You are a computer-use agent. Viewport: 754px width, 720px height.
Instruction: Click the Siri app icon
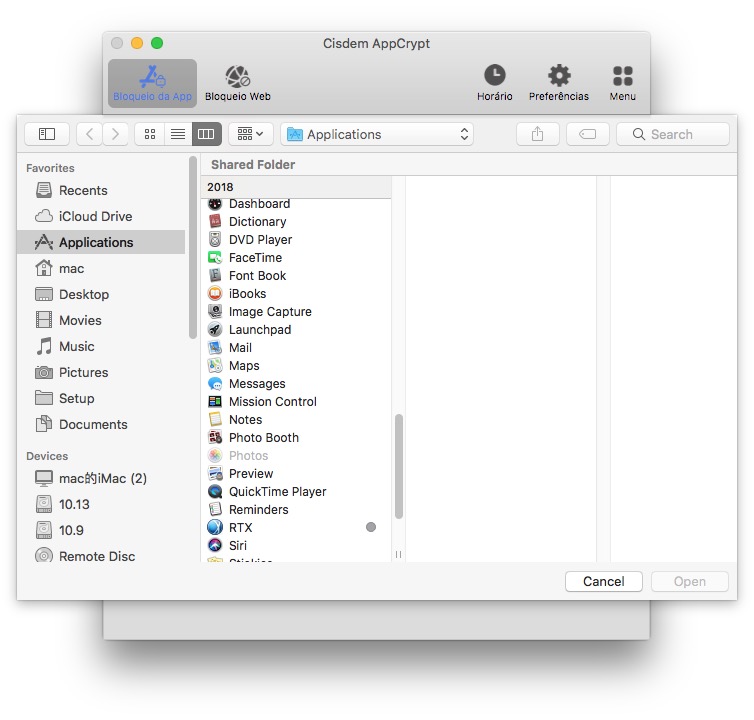click(x=215, y=545)
